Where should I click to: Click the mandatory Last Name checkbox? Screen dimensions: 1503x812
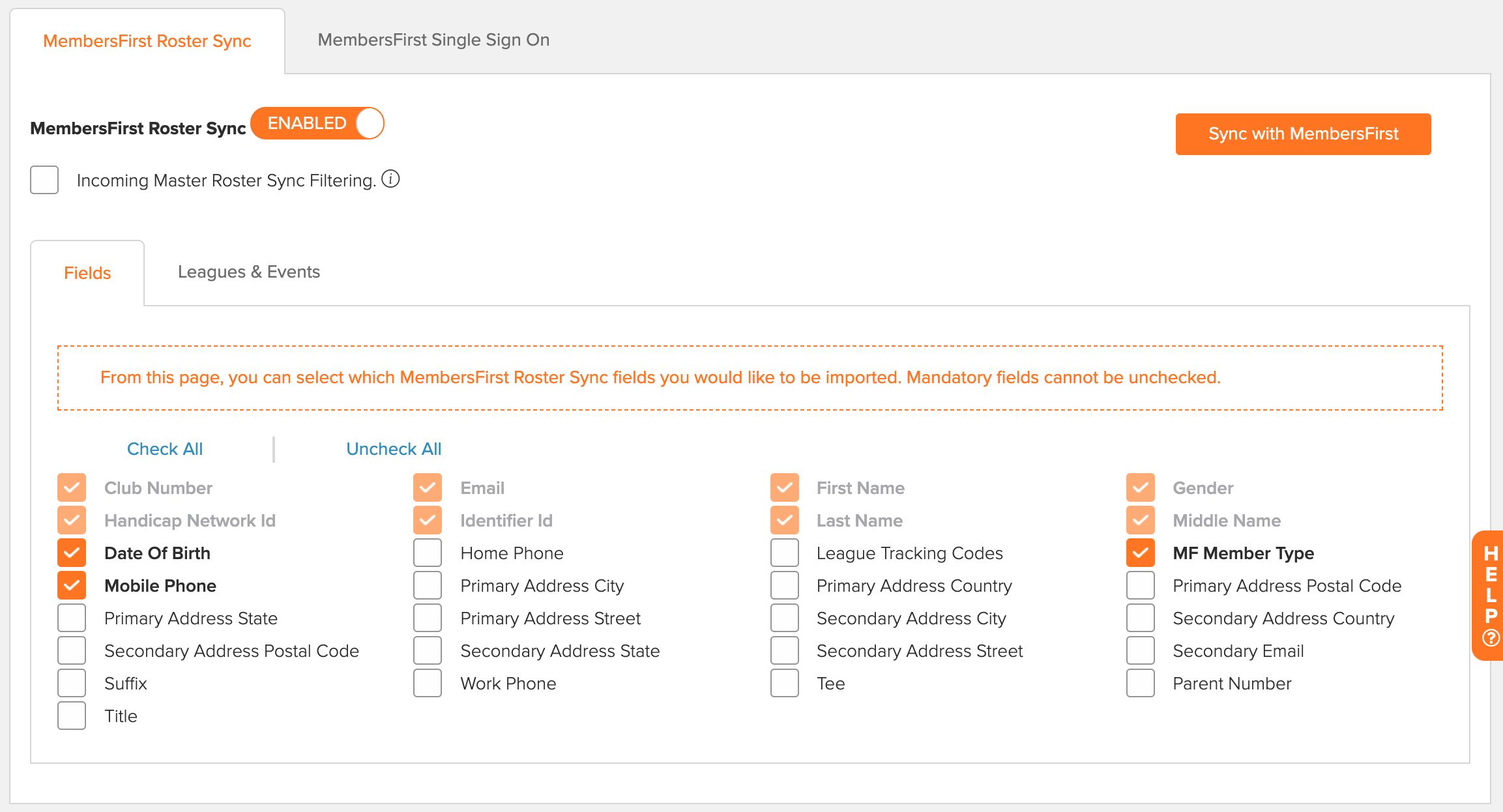(x=784, y=520)
